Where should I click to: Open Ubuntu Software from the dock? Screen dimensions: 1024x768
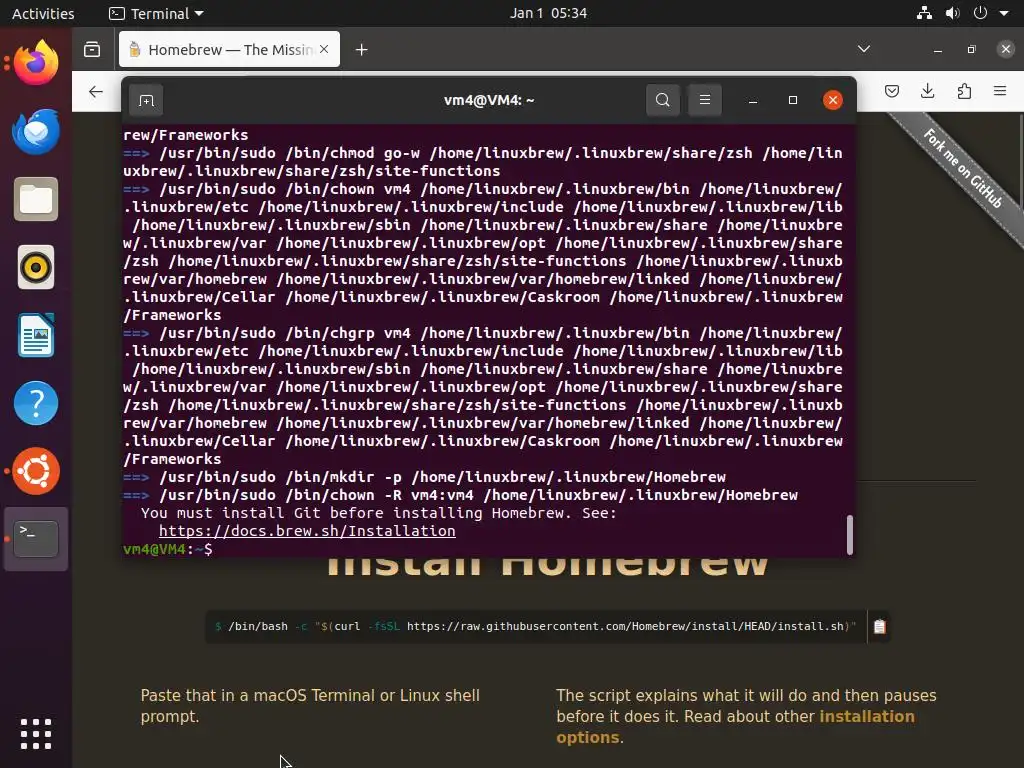[x=36, y=471]
